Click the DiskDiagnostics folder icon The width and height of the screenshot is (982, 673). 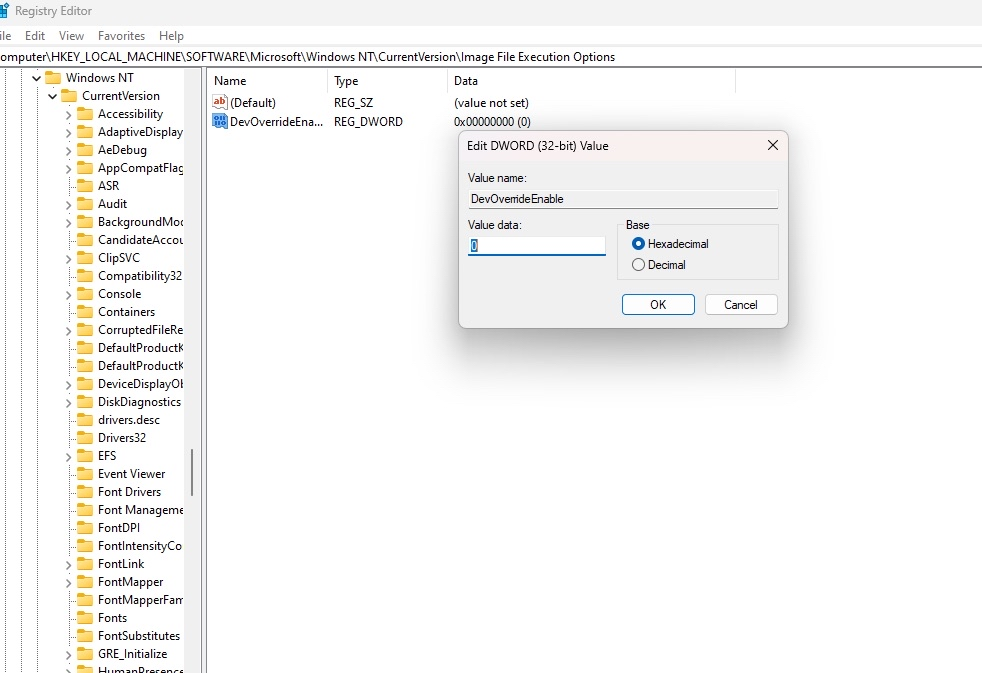coord(85,402)
